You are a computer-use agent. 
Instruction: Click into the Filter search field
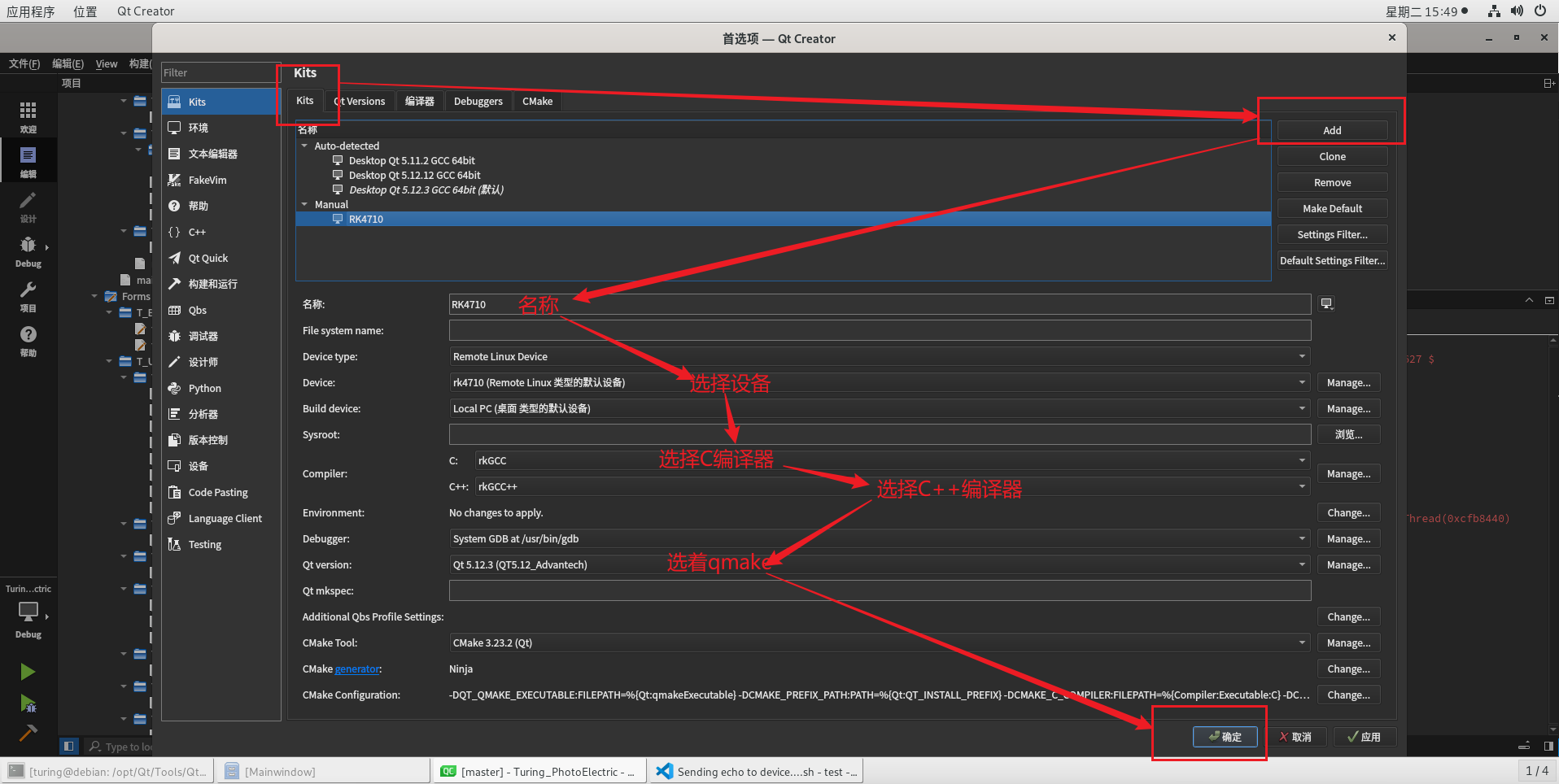[221, 72]
